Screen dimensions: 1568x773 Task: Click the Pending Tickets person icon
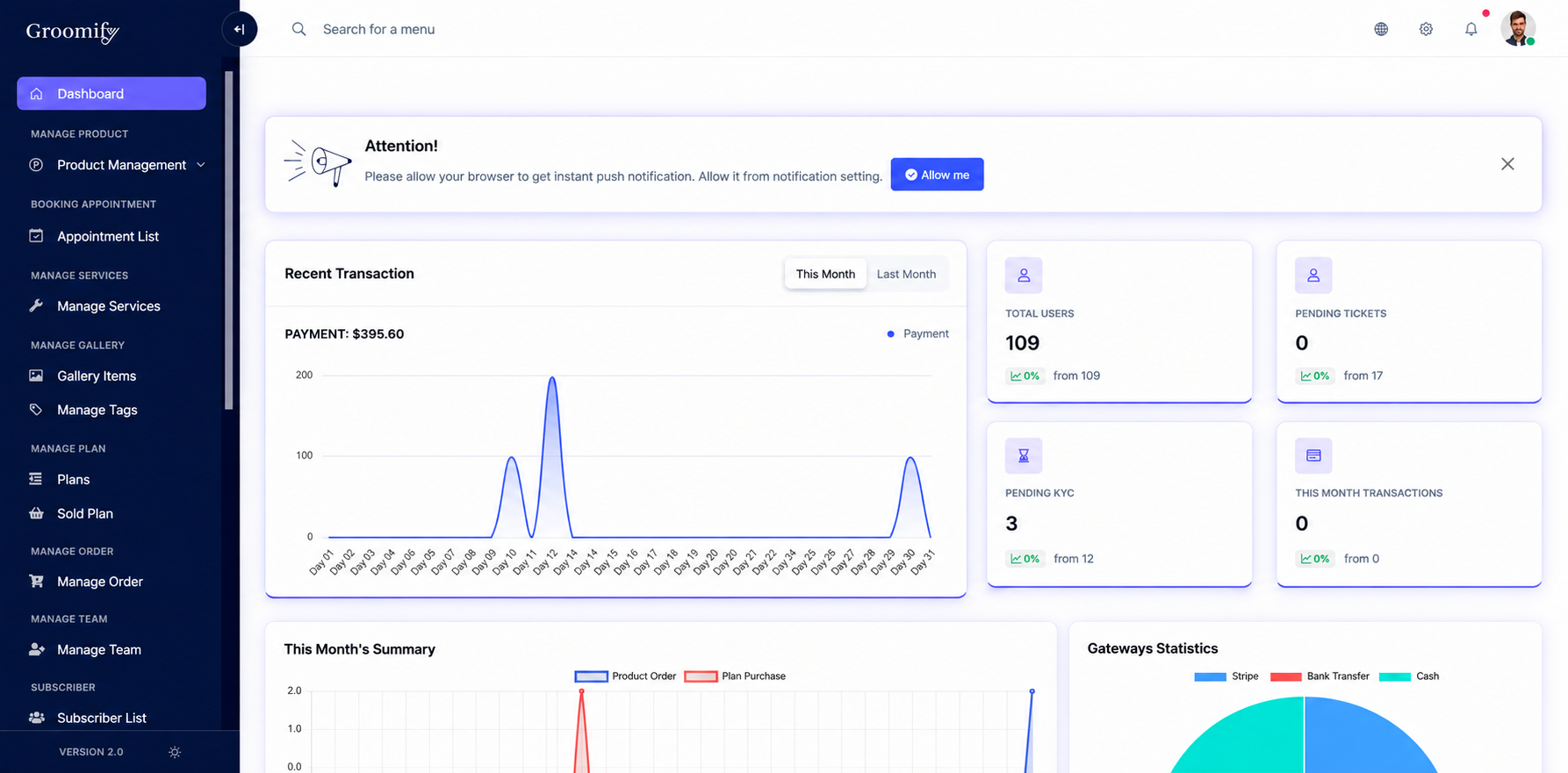(1313, 276)
